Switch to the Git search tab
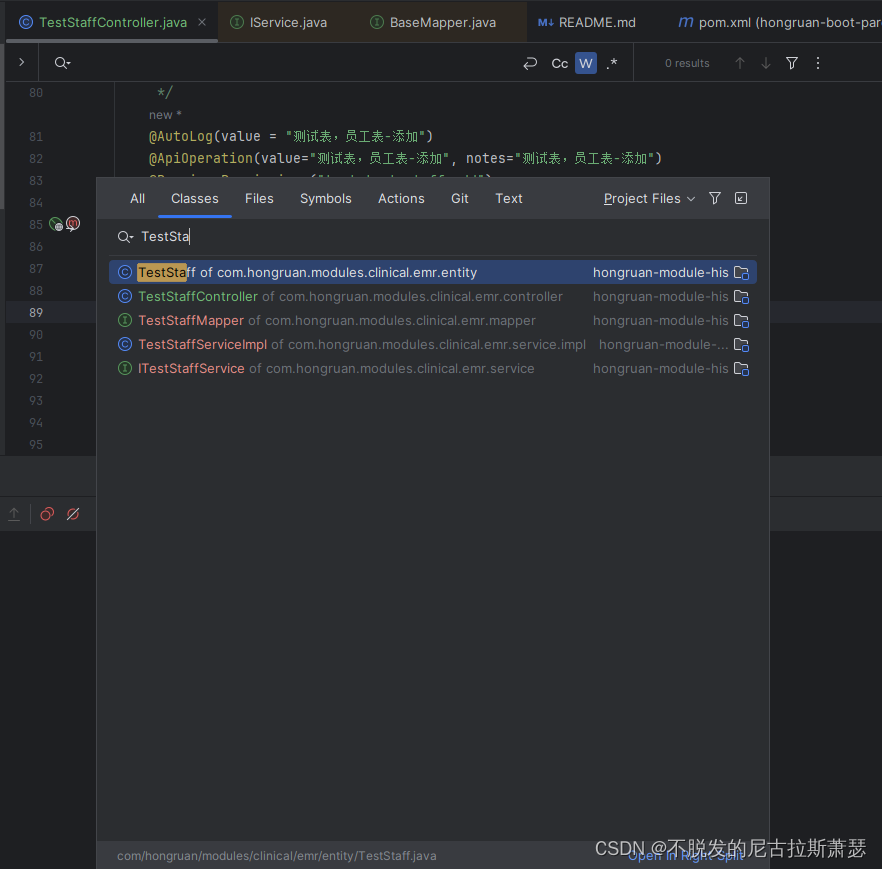 (x=460, y=199)
